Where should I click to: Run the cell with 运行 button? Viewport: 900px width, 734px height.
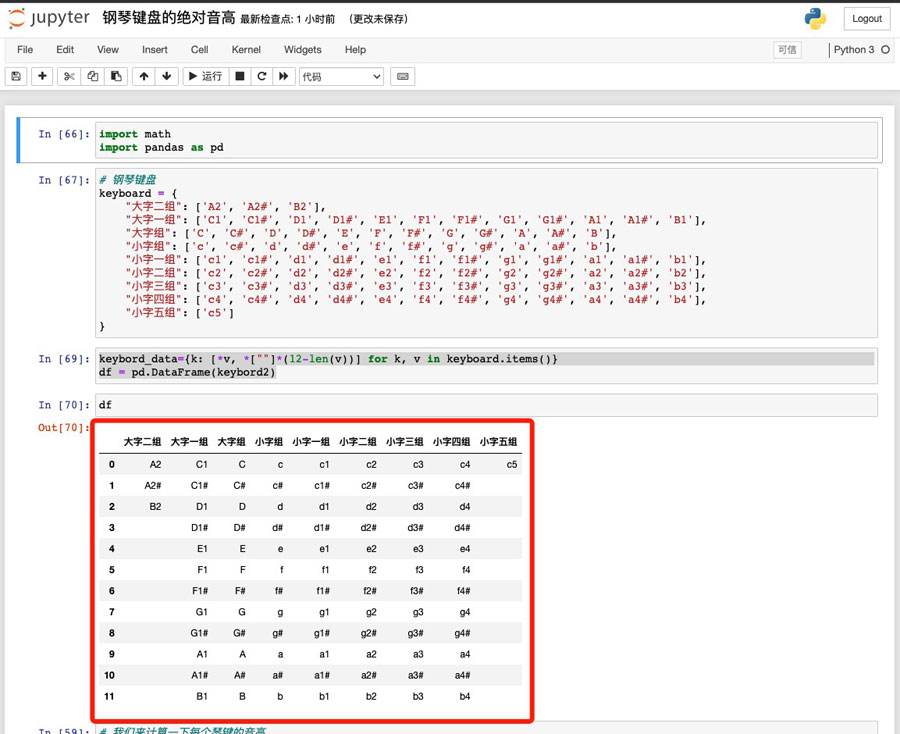(x=205, y=76)
